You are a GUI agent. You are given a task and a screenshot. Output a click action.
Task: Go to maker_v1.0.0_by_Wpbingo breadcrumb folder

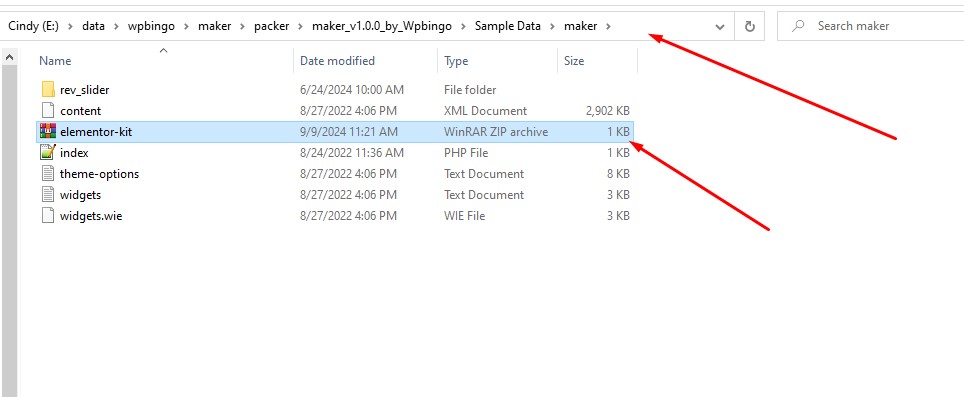(x=382, y=26)
